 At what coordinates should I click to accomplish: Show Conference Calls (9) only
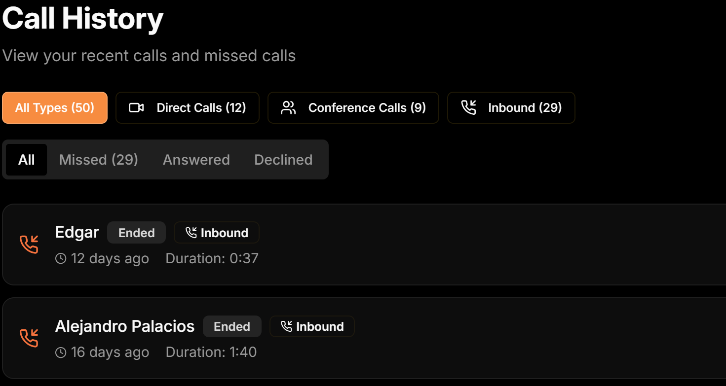[353, 108]
